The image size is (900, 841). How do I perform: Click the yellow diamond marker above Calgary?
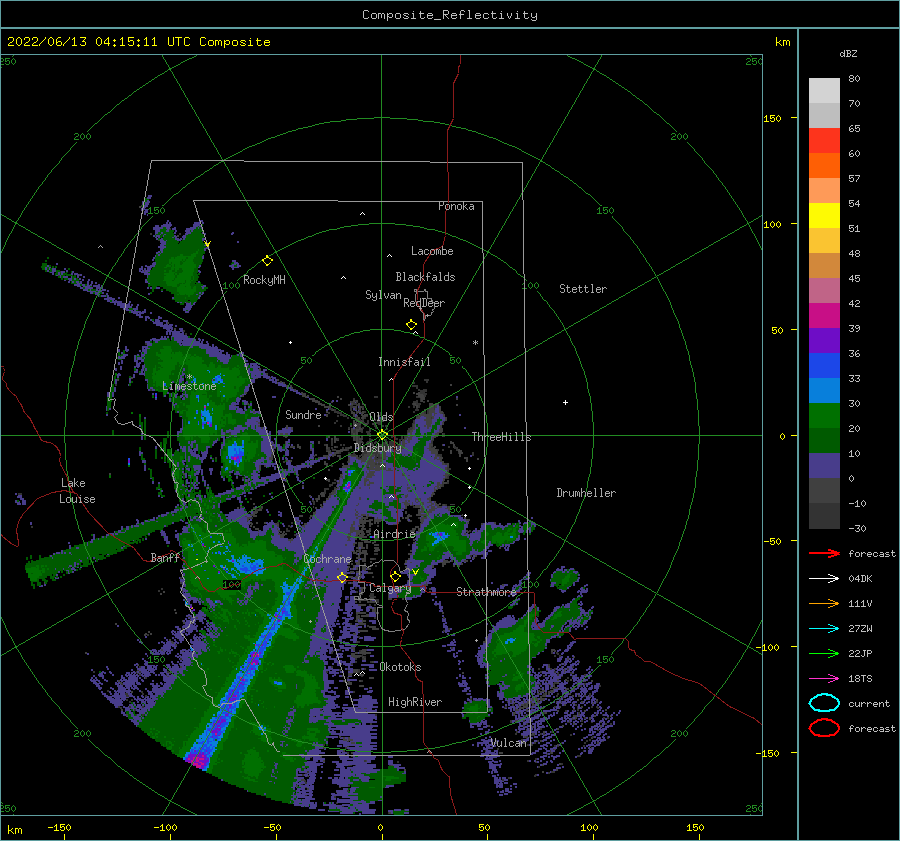pos(395,576)
